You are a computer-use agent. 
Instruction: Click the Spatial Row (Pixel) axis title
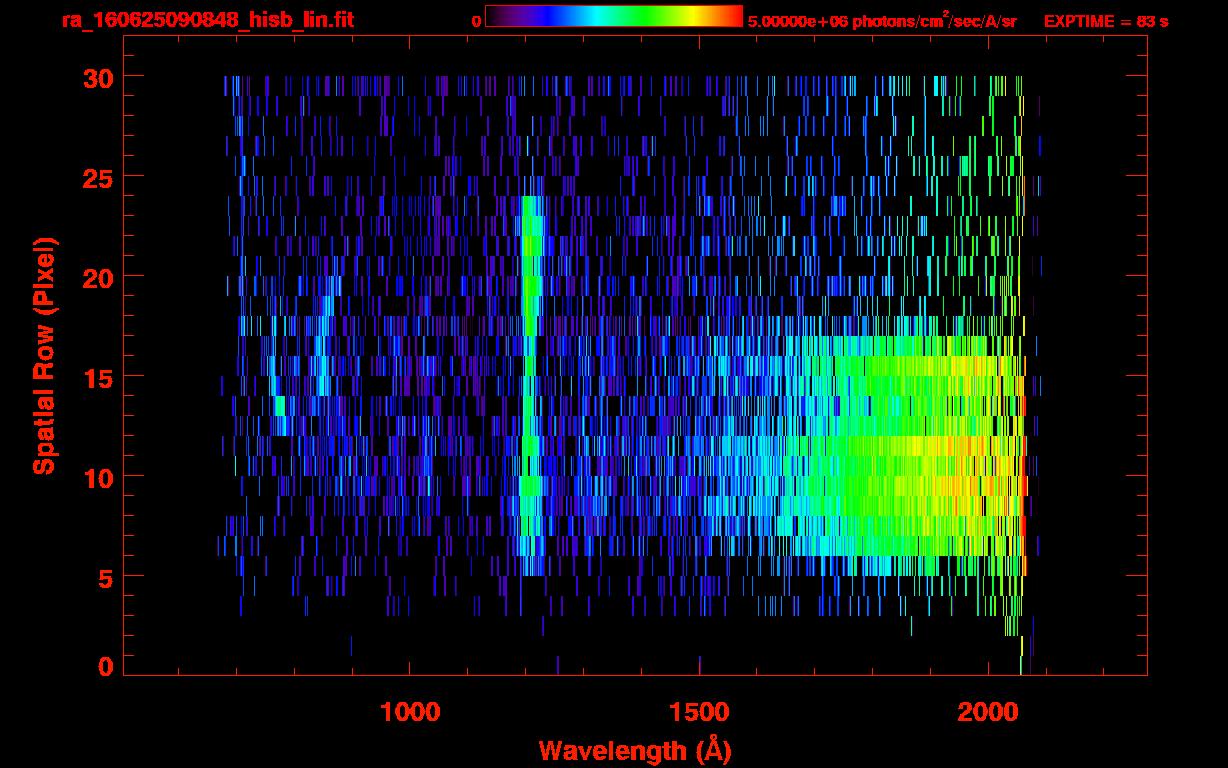44,355
